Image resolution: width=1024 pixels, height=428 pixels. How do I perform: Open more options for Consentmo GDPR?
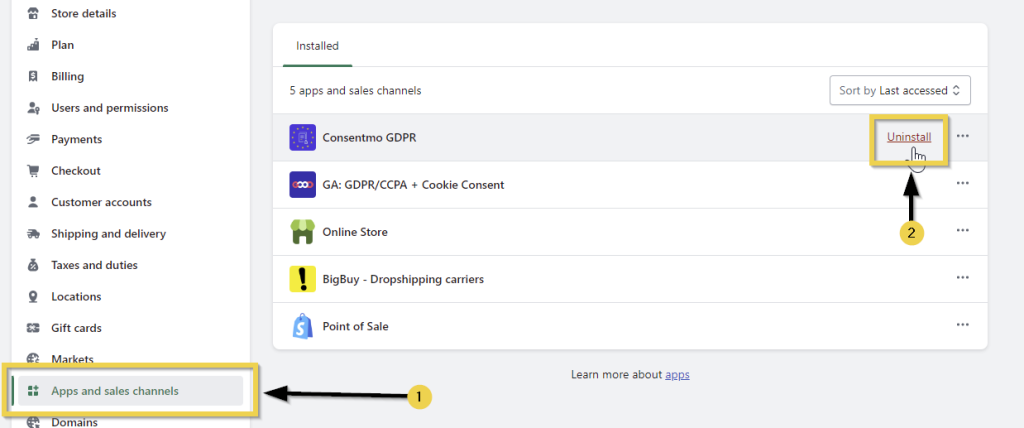point(963,137)
